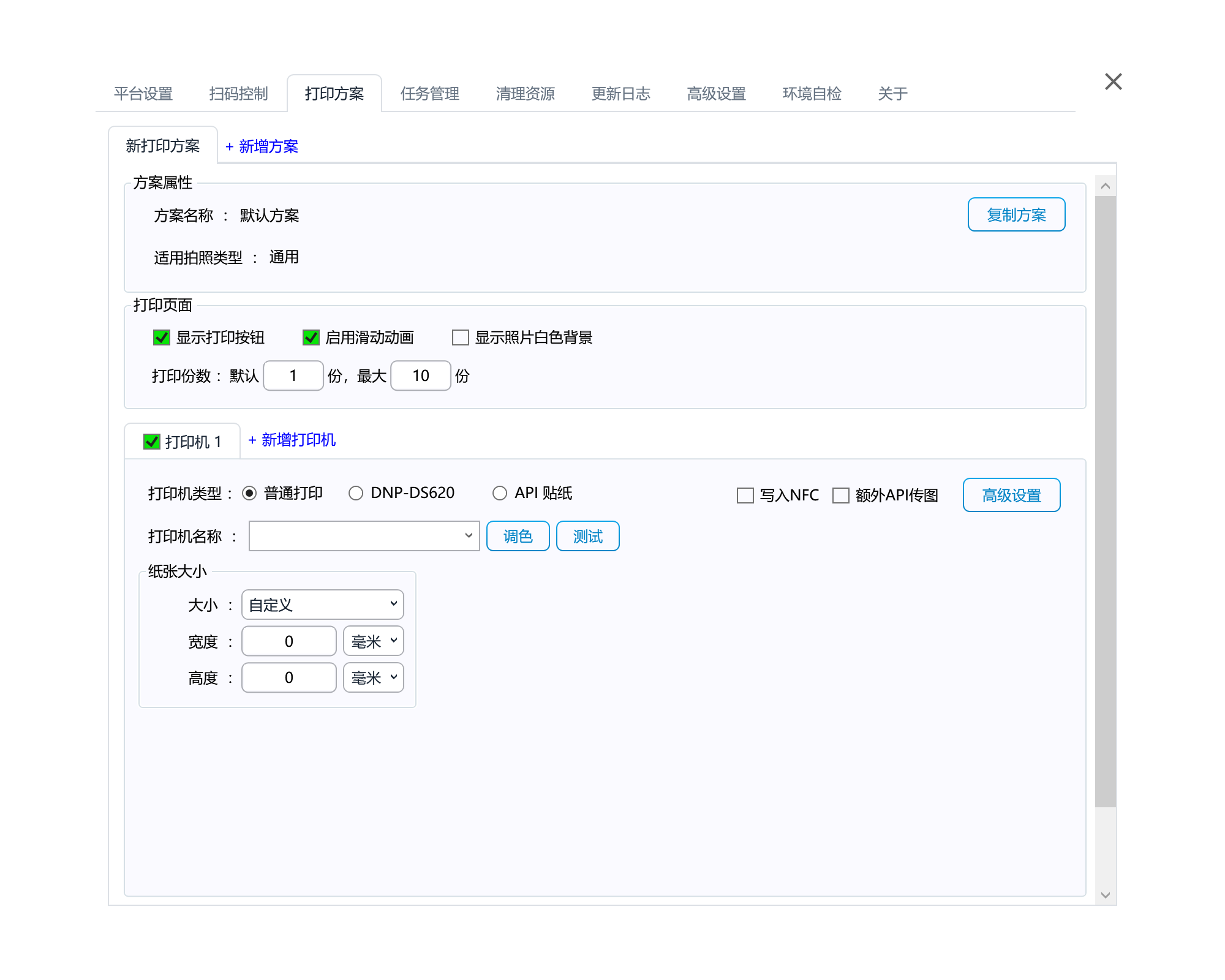Enable 额外API传图 checkbox

(x=841, y=496)
